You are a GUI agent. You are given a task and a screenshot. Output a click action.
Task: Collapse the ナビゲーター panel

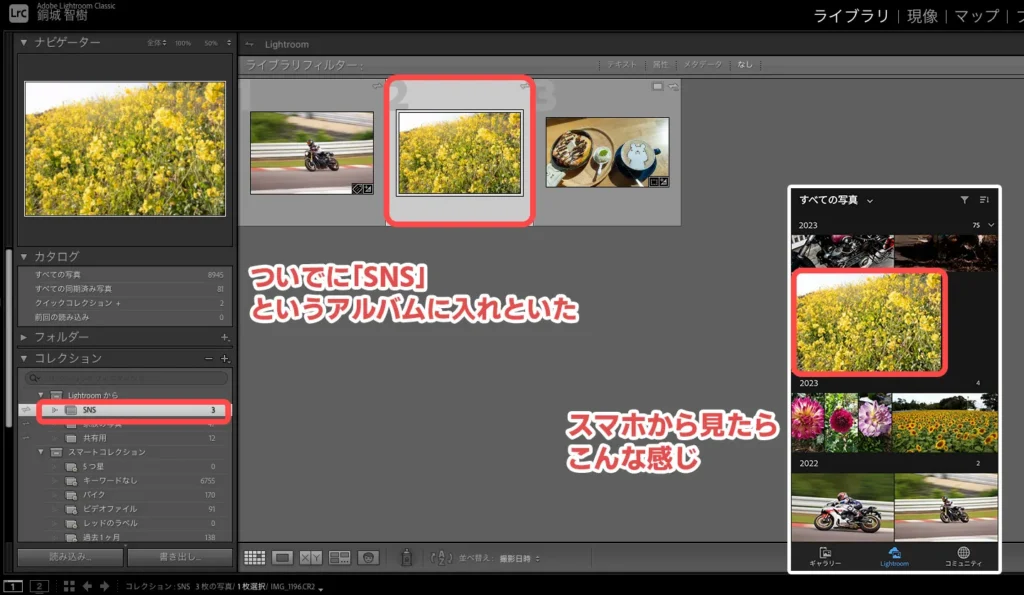click(24, 43)
